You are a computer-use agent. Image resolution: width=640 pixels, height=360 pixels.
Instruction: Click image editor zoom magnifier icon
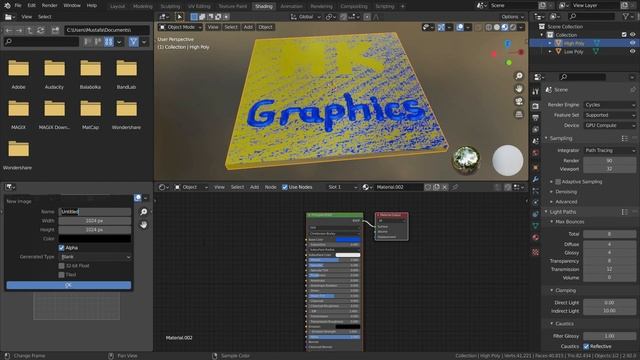pos(144,212)
